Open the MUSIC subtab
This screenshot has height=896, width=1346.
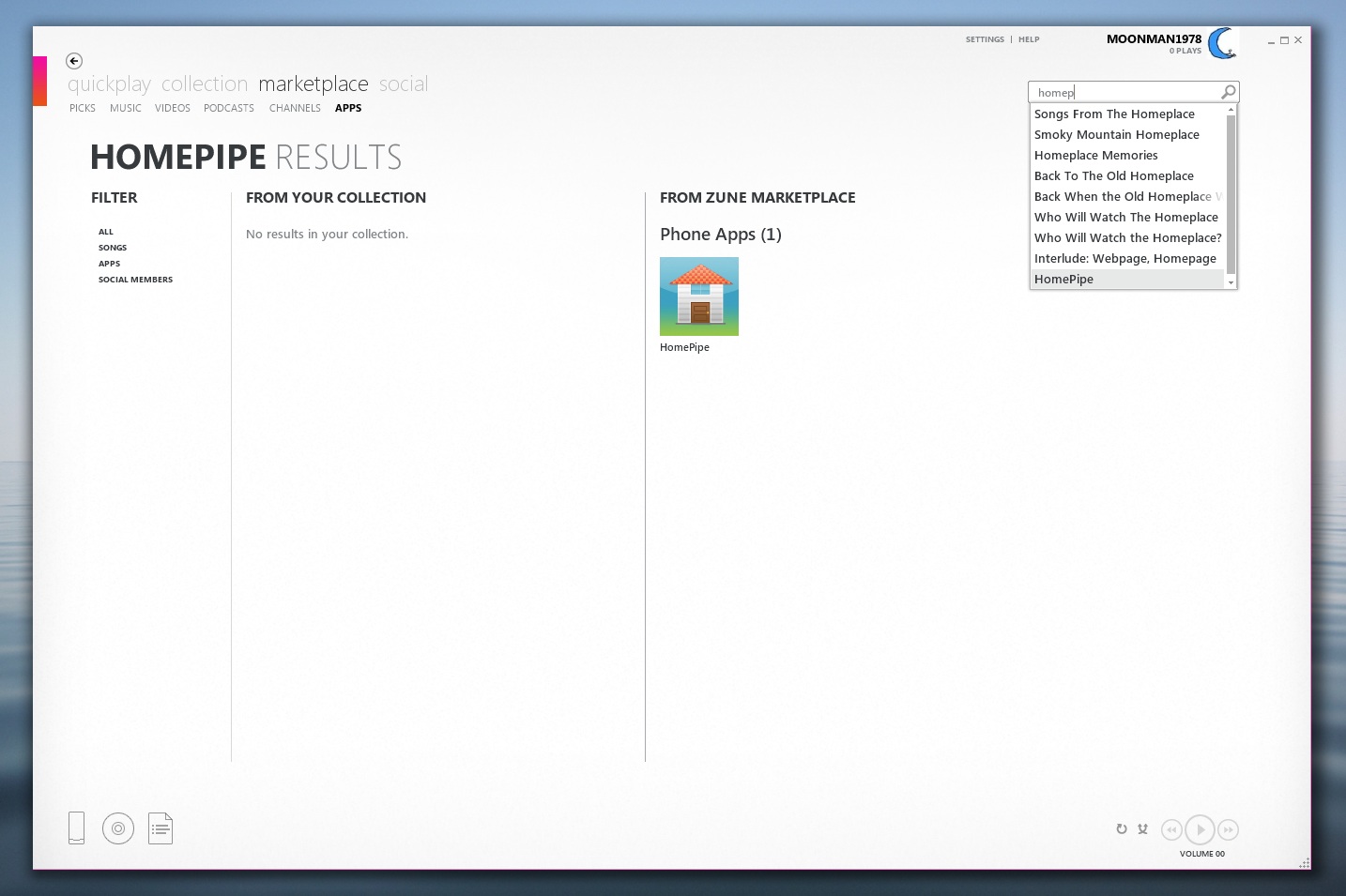[x=126, y=108]
